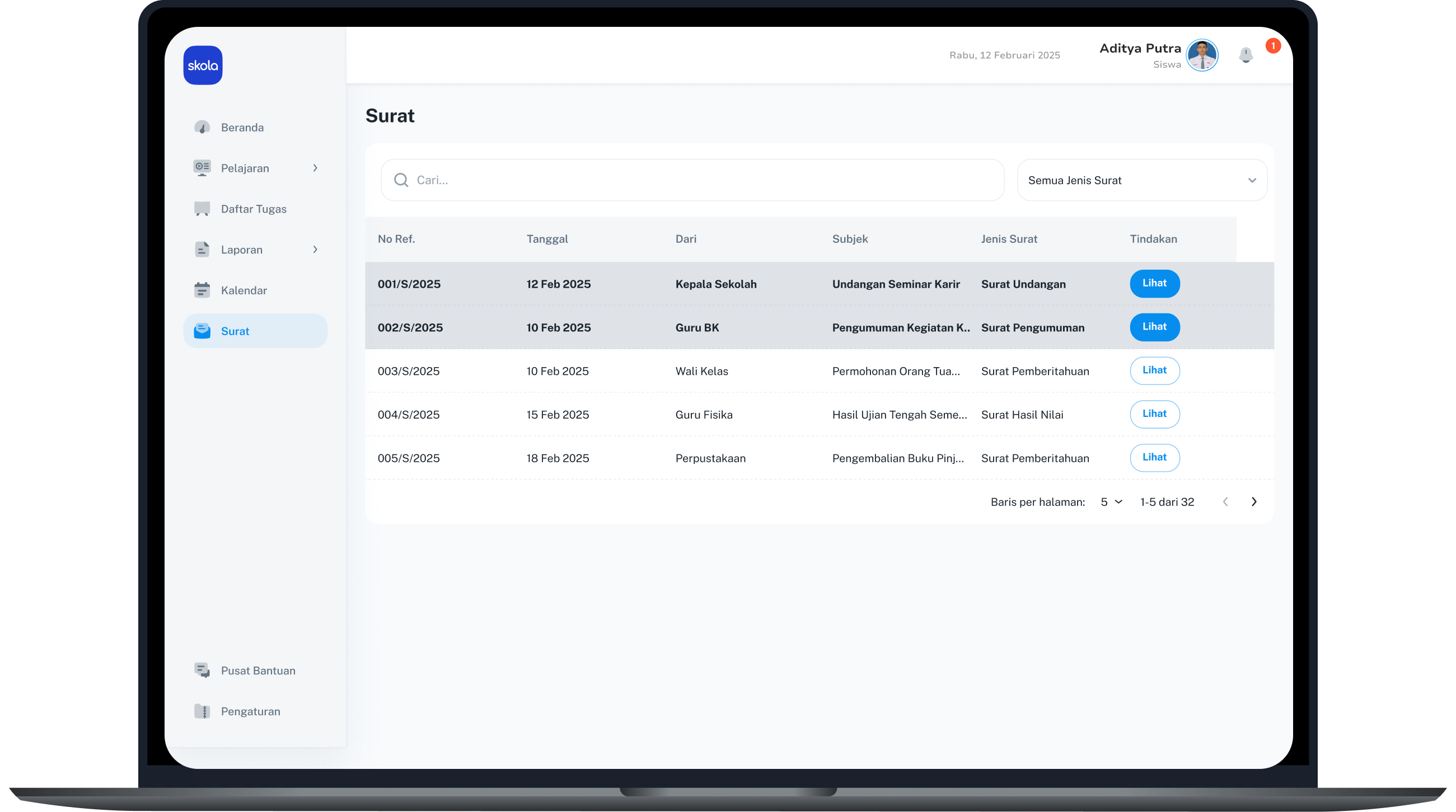This screenshot has width=1456, height=812.
Task: Go to previous page arrow
Action: [x=1224, y=502]
